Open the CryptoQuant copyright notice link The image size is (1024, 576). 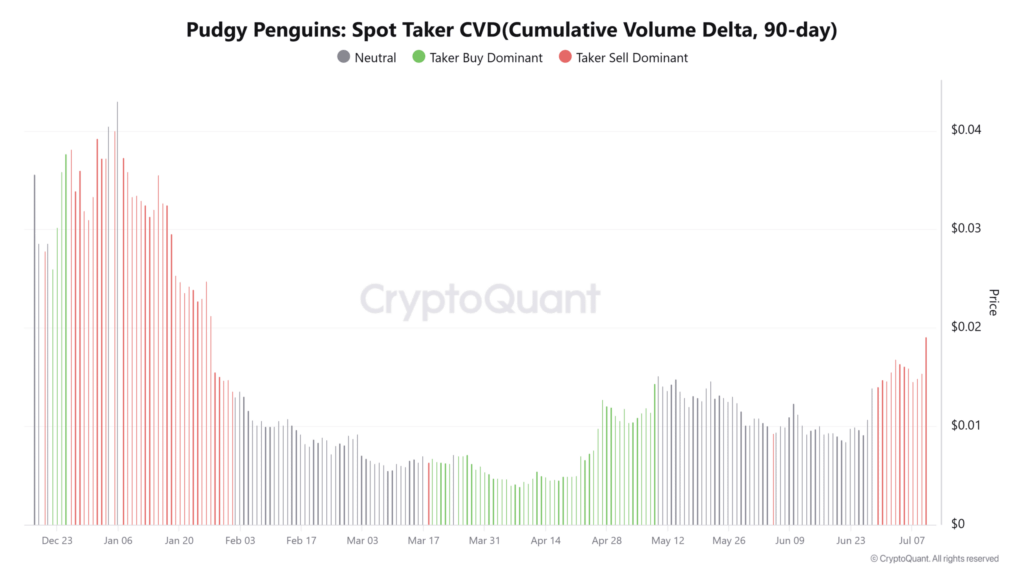(x=934, y=559)
